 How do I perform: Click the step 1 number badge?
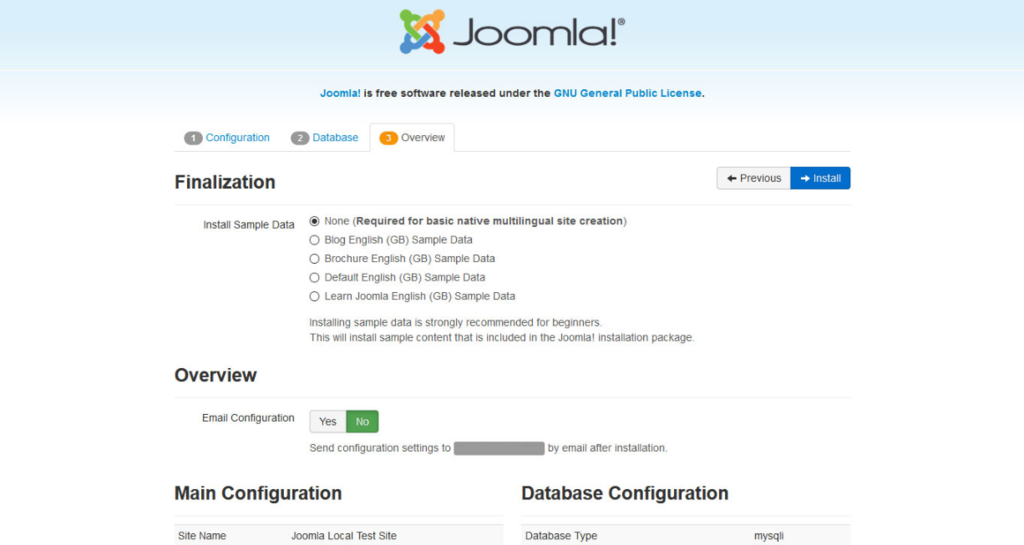(x=193, y=138)
